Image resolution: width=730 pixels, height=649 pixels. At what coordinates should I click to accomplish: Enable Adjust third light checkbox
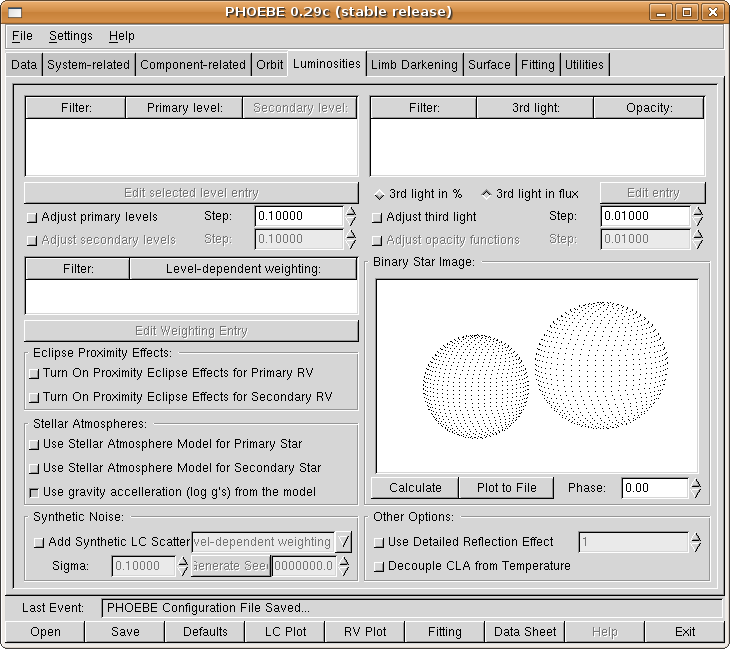(x=377, y=217)
